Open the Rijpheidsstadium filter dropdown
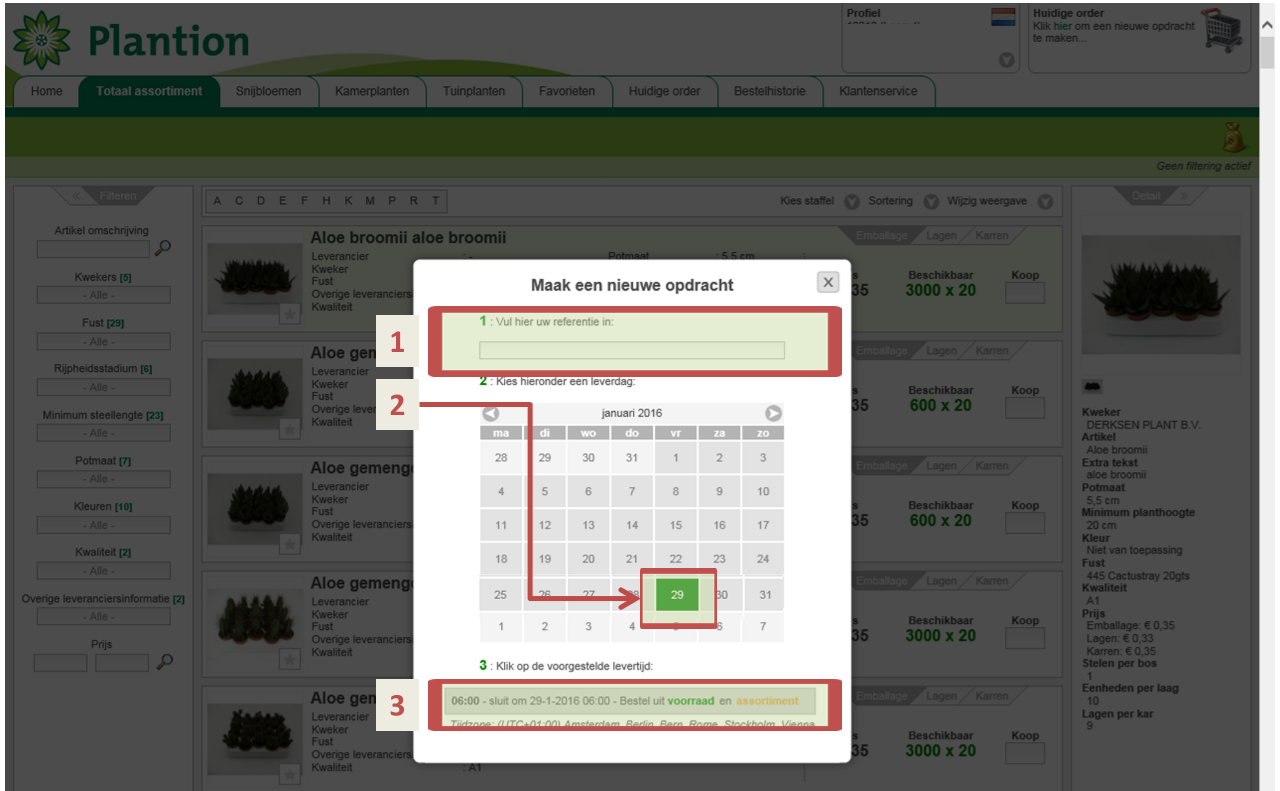 pyautogui.click(x=104, y=387)
